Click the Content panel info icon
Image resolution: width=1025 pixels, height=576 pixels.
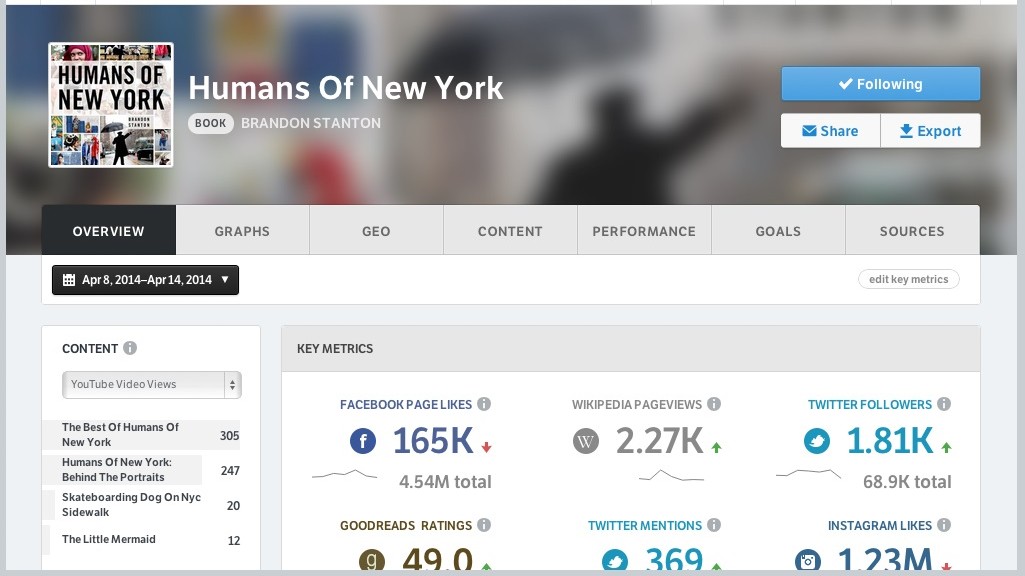tap(130, 348)
